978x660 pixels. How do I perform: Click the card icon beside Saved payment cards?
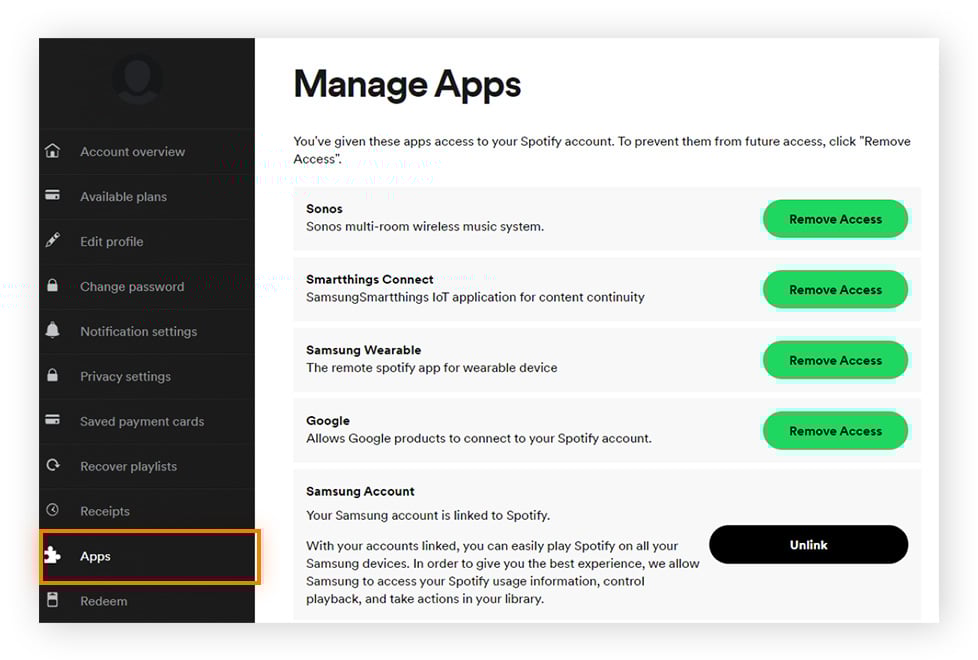pos(52,420)
